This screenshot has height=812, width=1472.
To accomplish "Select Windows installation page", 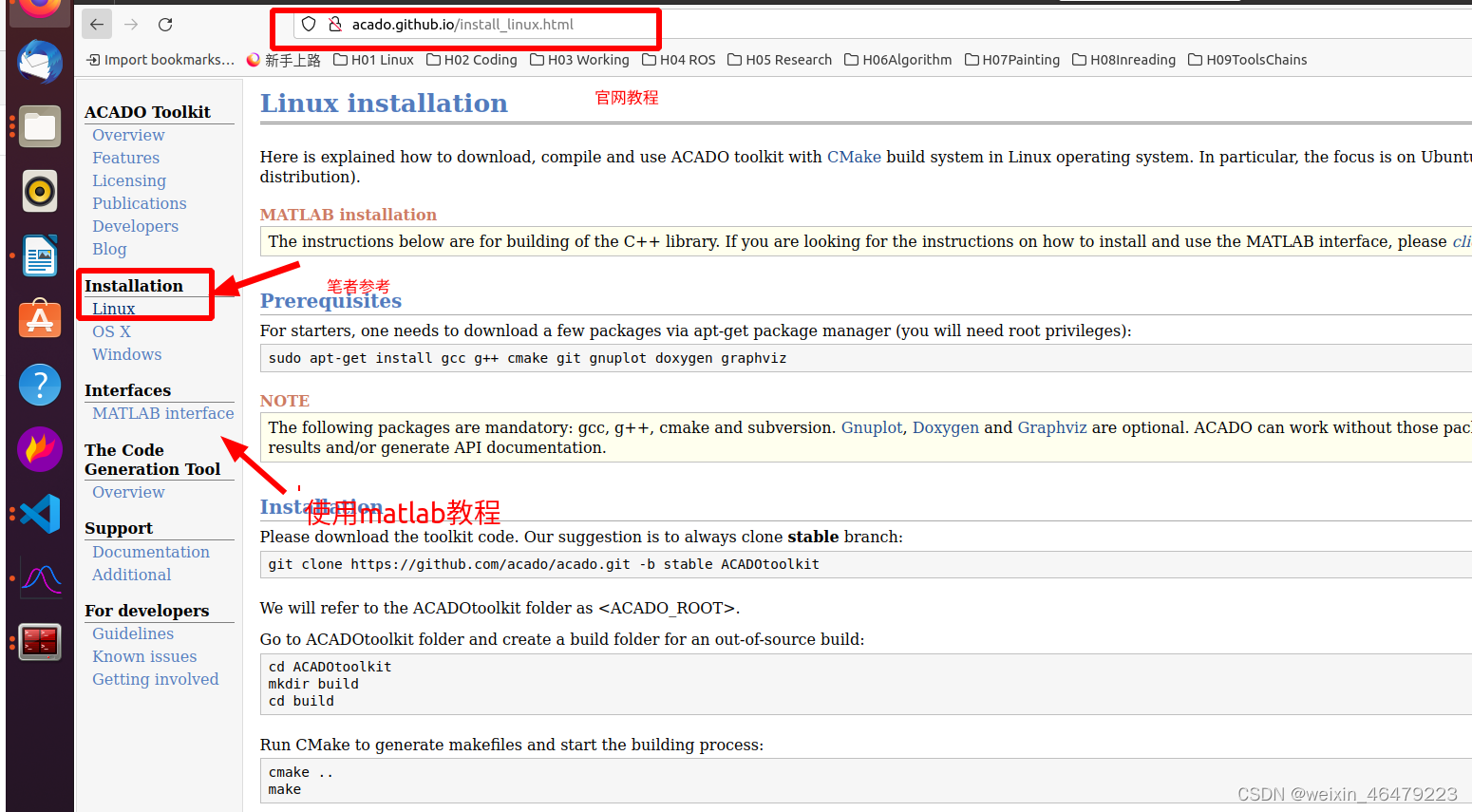I will (126, 354).
